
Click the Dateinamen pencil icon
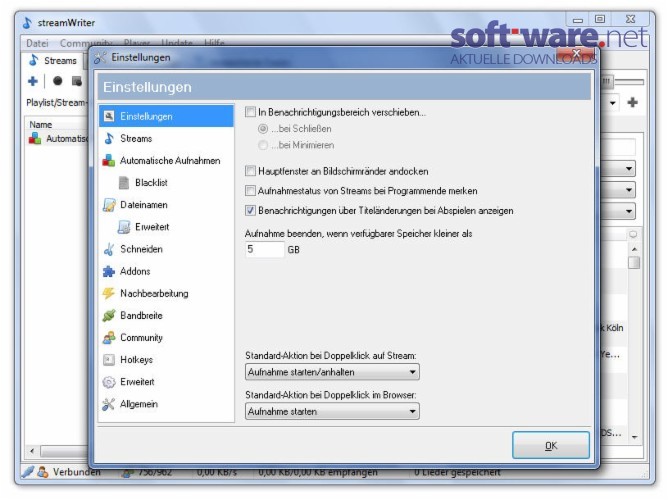click(x=109, y=205)
